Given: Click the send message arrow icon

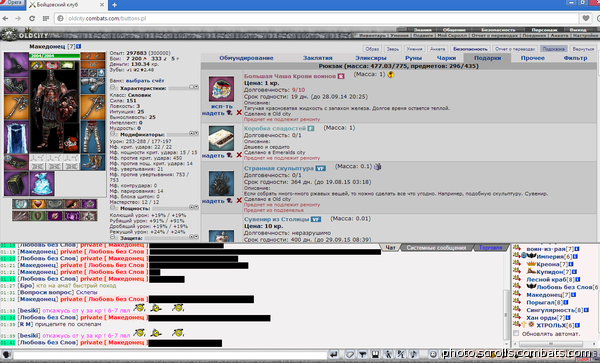Looking at the screenshot, I should (x=334, y=354).
